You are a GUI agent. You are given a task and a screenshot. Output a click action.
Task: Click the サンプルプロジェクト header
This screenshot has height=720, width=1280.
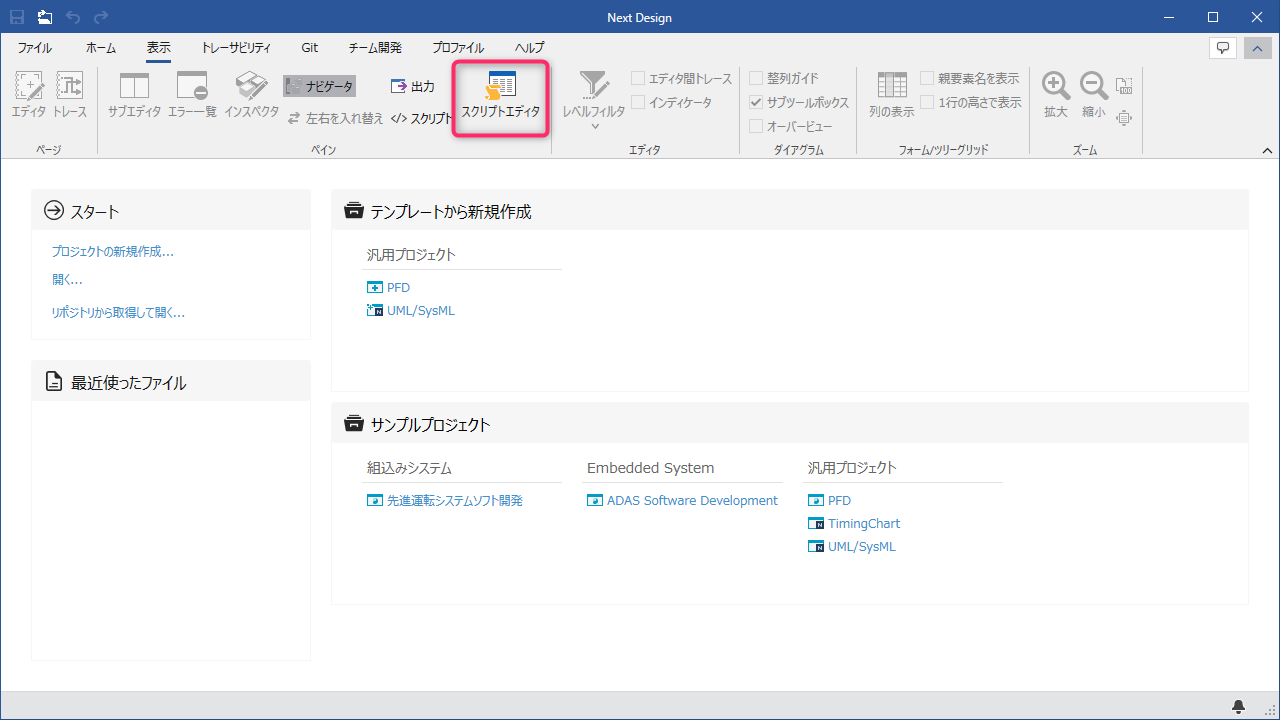(790, 423)
